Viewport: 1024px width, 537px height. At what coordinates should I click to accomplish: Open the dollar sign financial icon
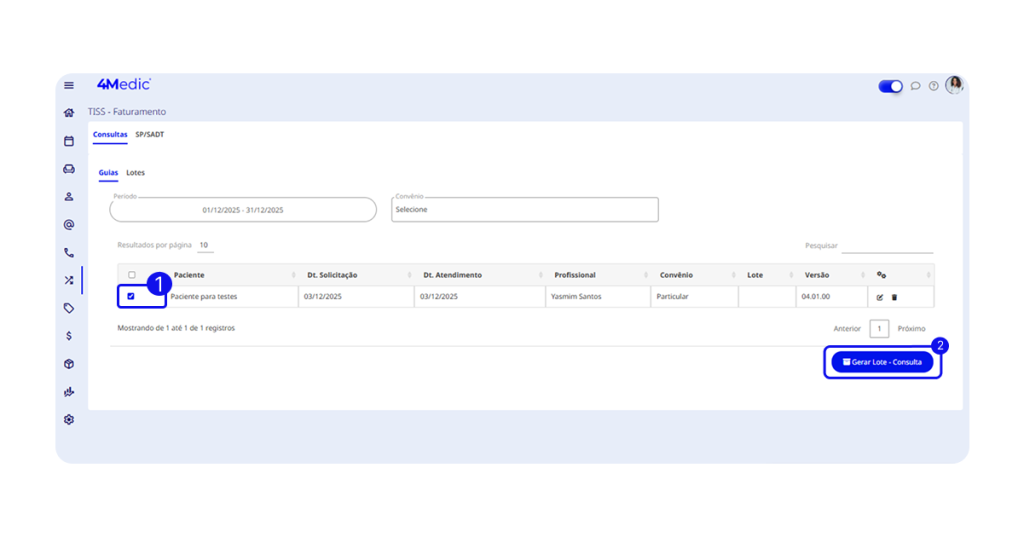[x=69, y=336]
